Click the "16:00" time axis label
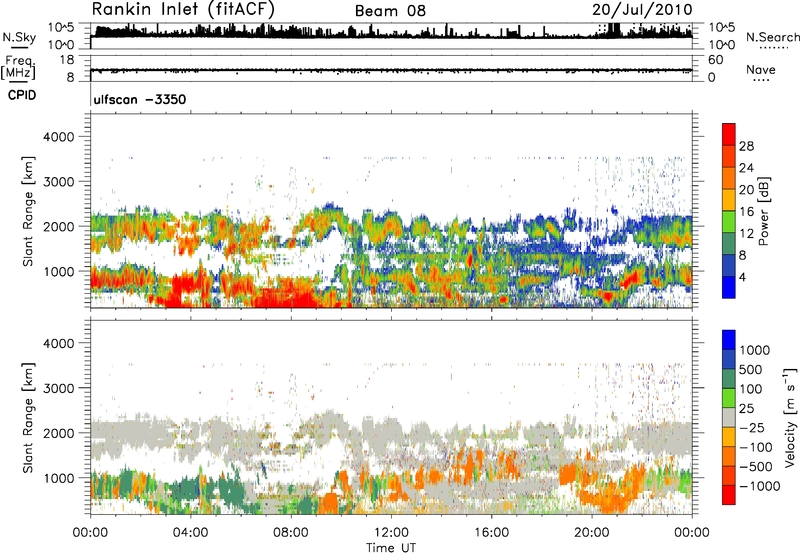 pyautogui.click(x=491, y=533)
